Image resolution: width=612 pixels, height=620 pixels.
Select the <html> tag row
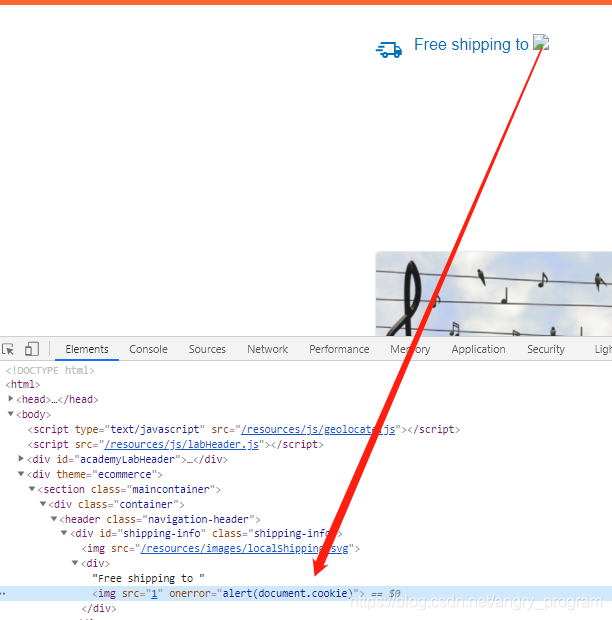pos(23,384)
